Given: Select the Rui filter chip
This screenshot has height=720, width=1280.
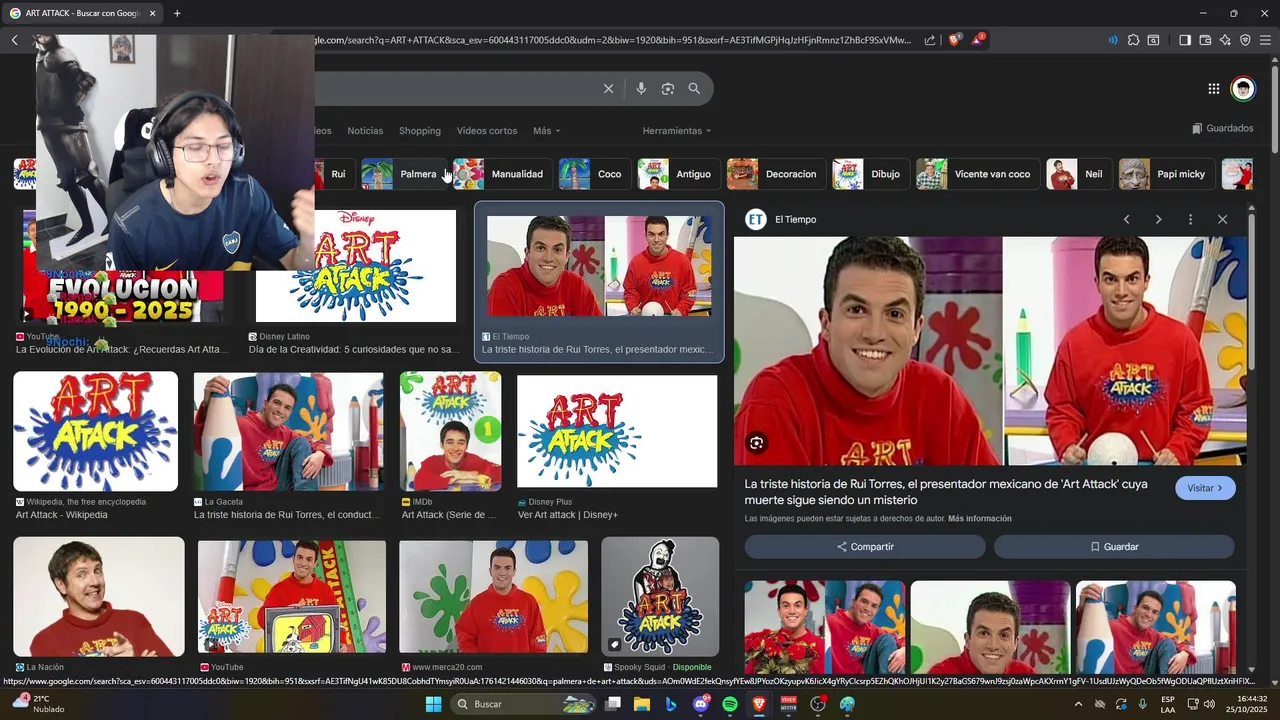Looking at the screenshot, I should (x=336, y=174).
